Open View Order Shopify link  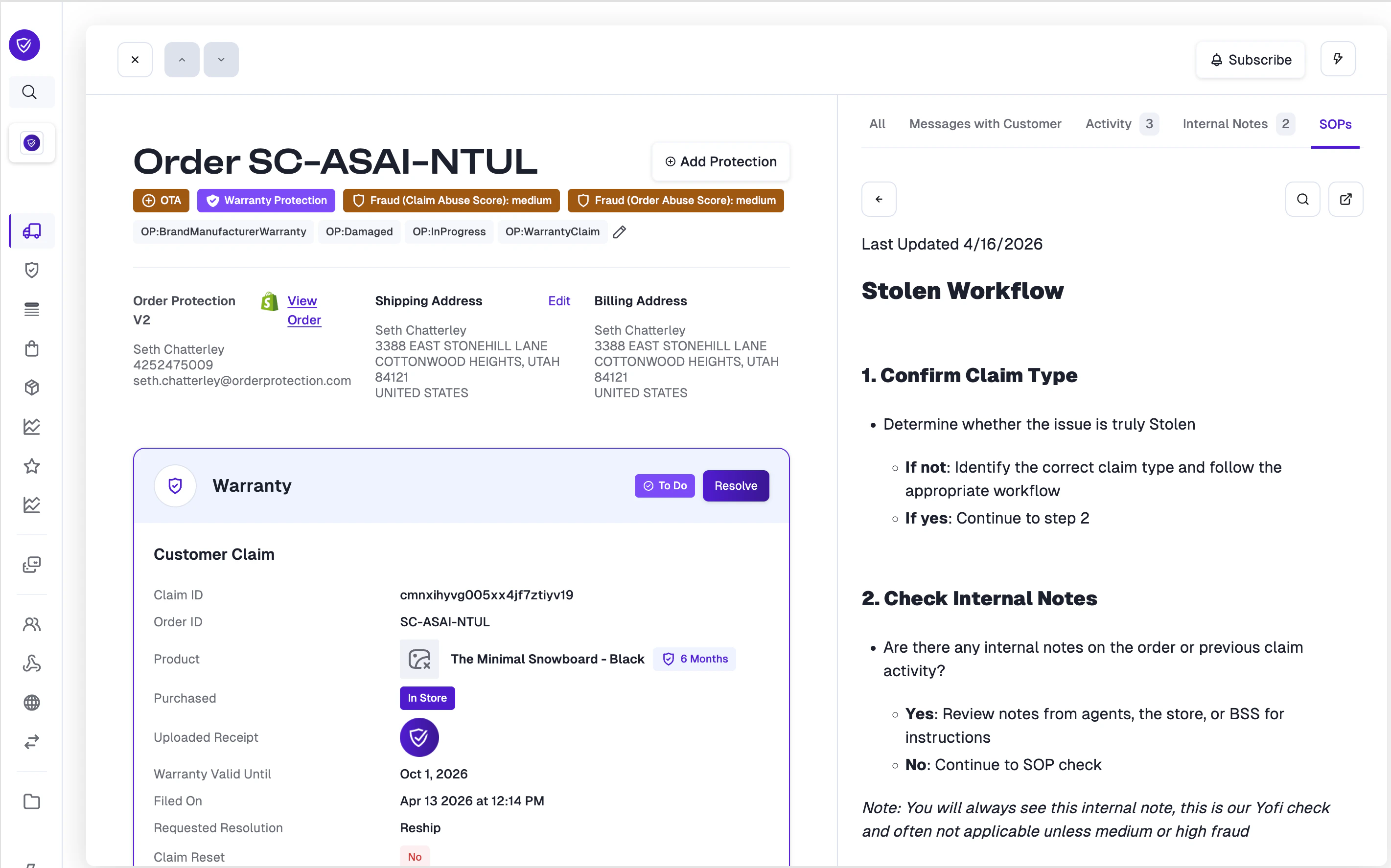pos(303,310)
